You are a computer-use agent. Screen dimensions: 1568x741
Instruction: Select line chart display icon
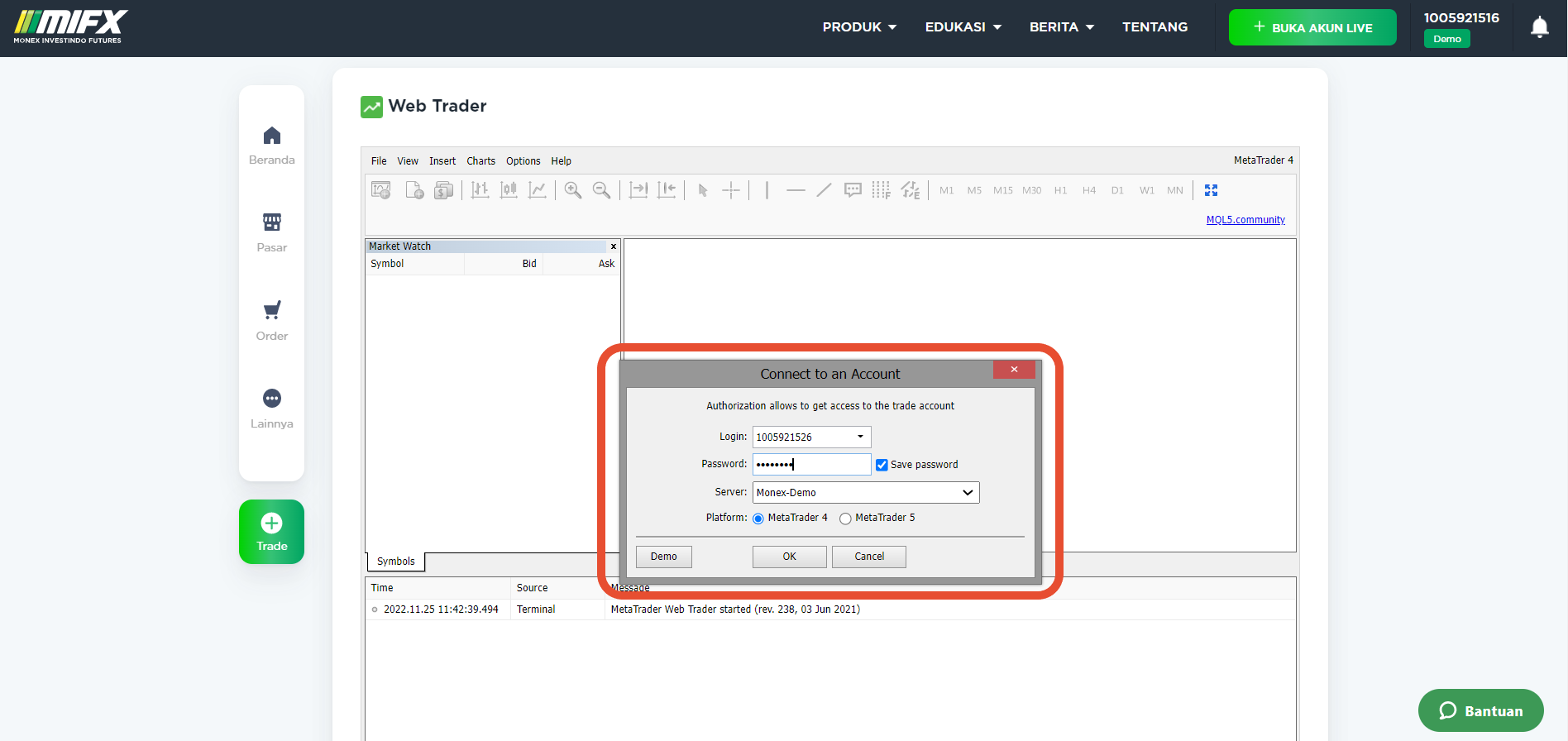(538, 190)
